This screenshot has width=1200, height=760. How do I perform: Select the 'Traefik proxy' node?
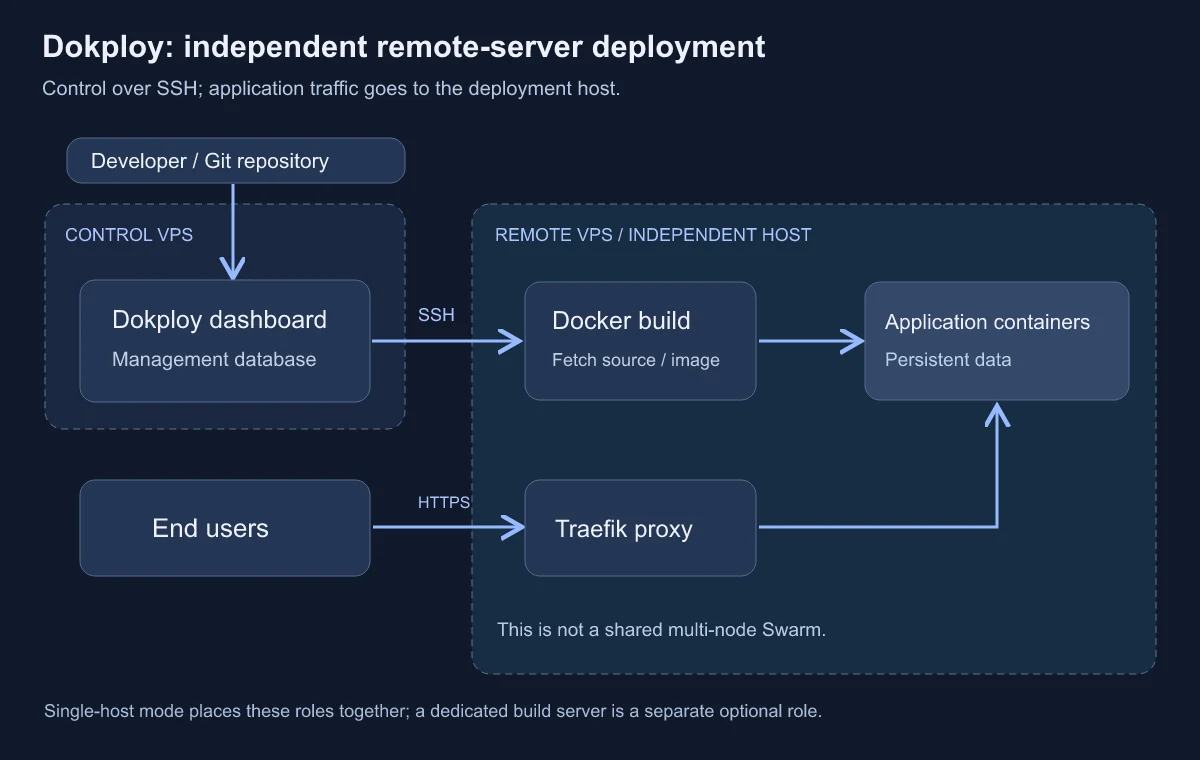(x=640, y=528)
